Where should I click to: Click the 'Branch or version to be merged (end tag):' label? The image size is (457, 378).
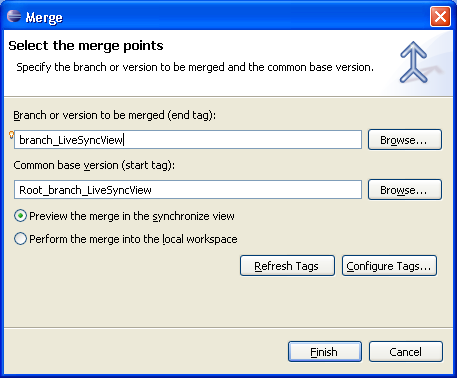114,115
